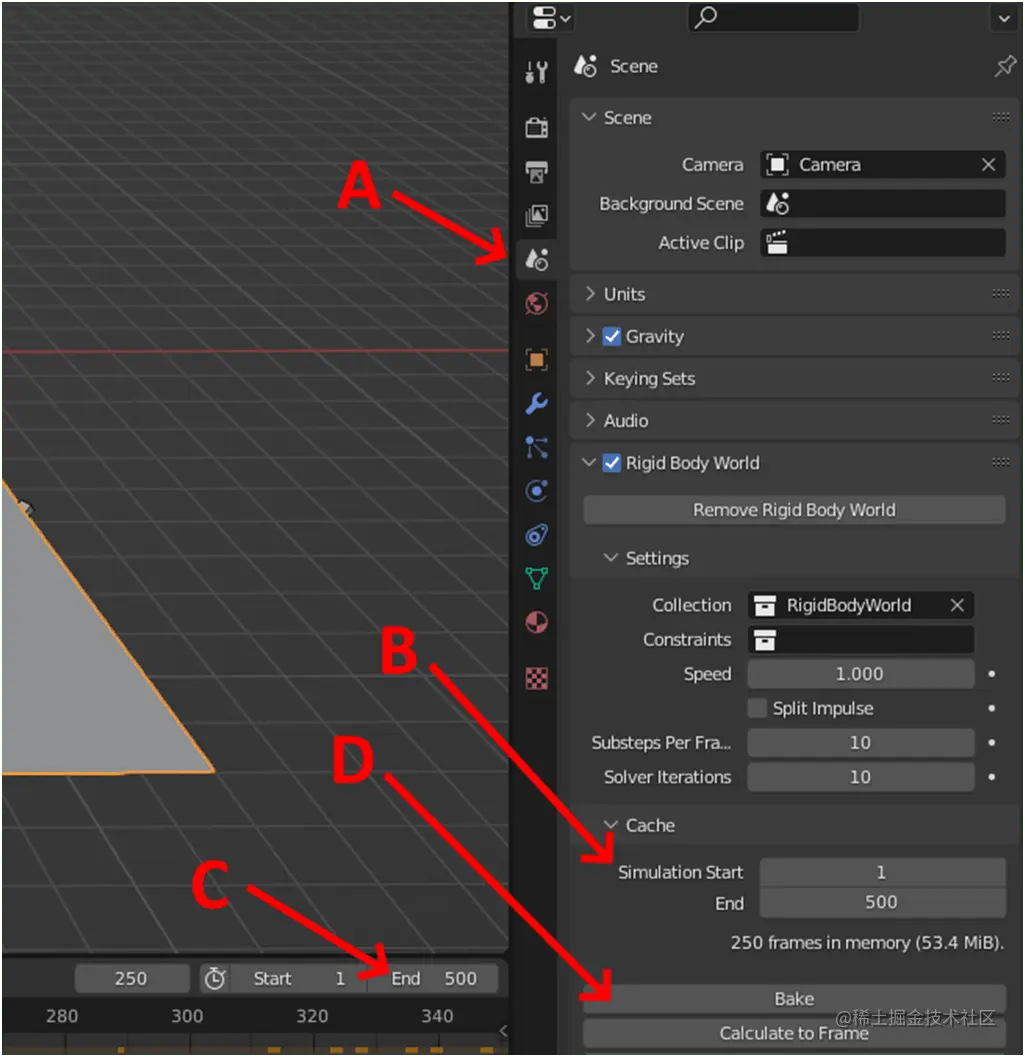Switch to World Properties
The width and height of the screenshot is (1025, 1057).
coord(536,302)
